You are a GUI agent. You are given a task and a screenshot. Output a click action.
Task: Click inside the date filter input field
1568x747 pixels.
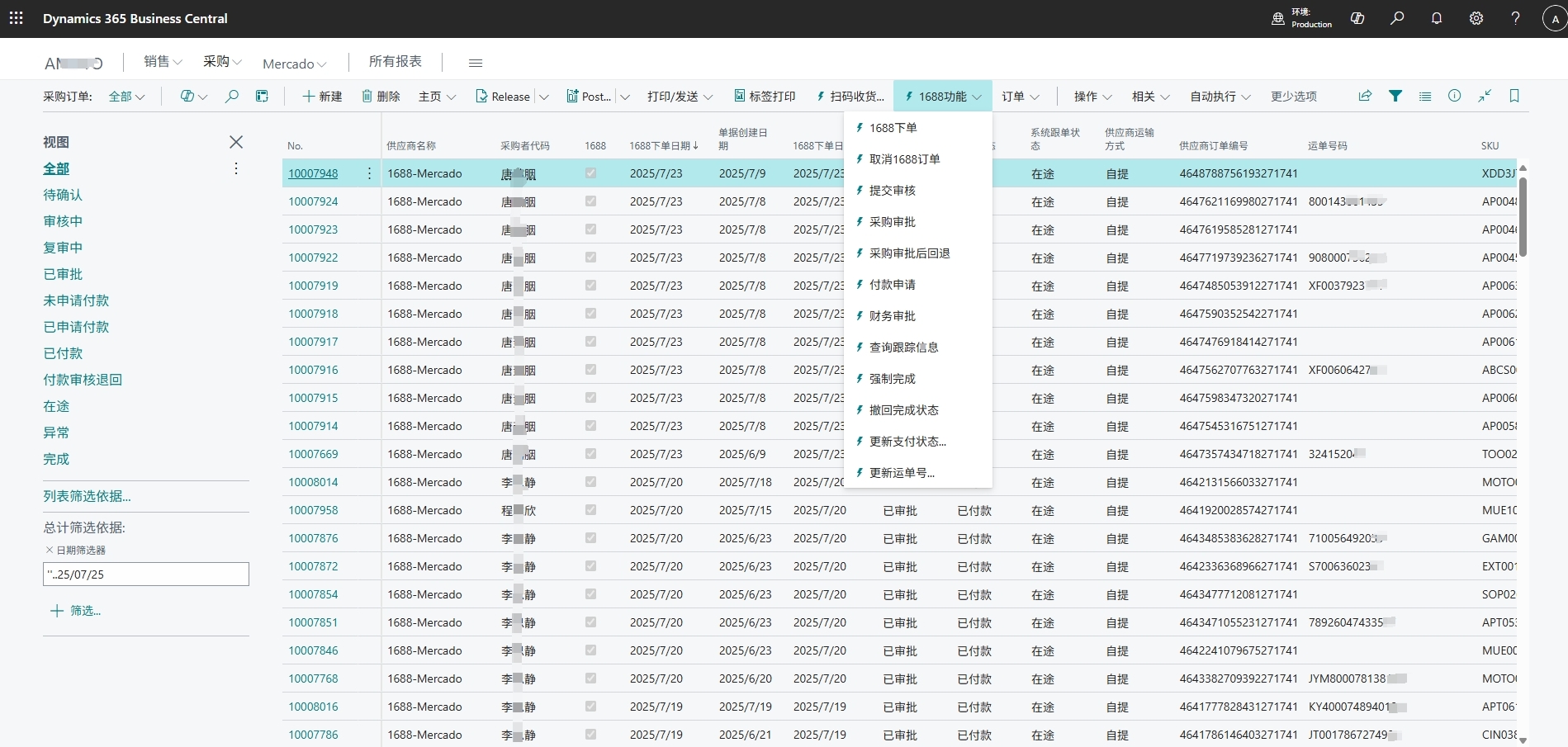click(x=145, y=574)
